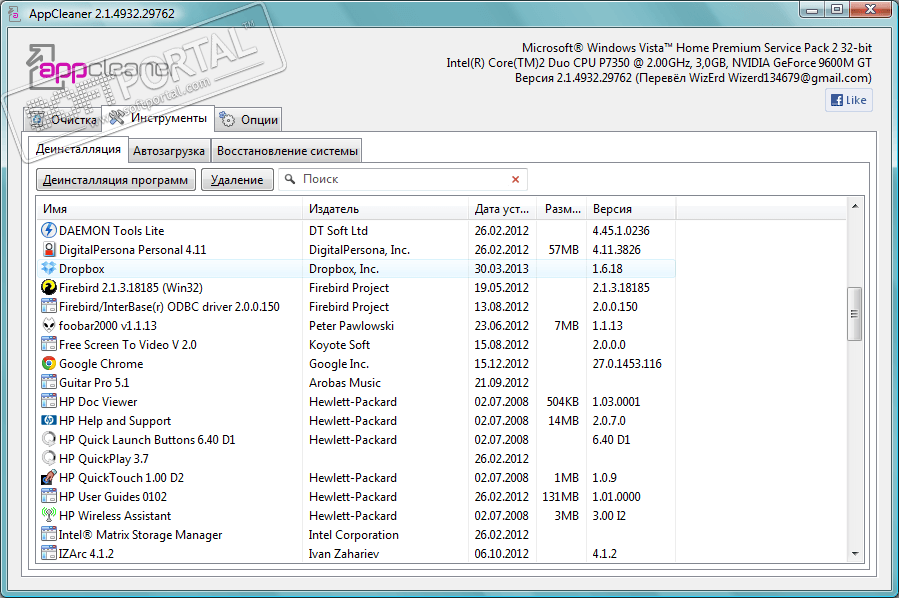Clear search with the red X icon

[x=516, y=180]
